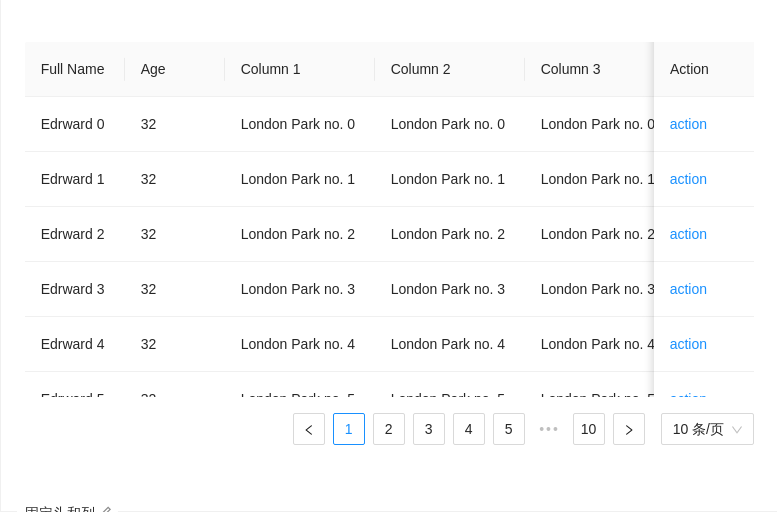Go to page 3

coord(429,429)
